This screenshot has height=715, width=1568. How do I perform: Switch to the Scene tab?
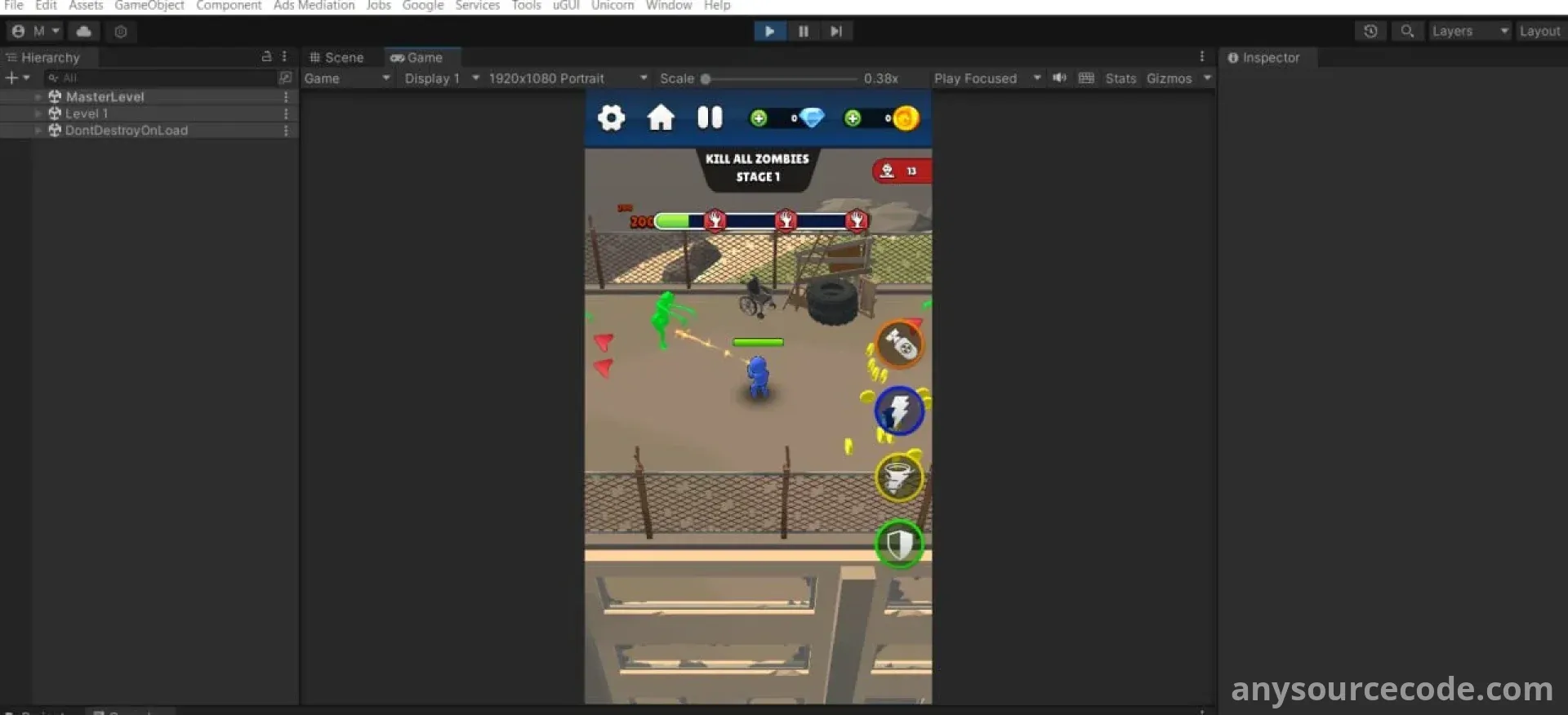pyautogui.click(x=336, y=57)
